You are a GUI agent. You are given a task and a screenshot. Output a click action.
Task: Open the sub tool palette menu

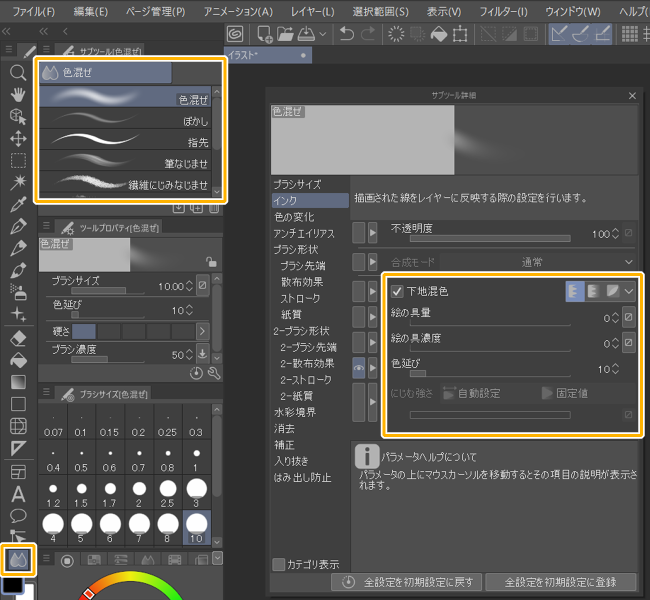[46, 50]
